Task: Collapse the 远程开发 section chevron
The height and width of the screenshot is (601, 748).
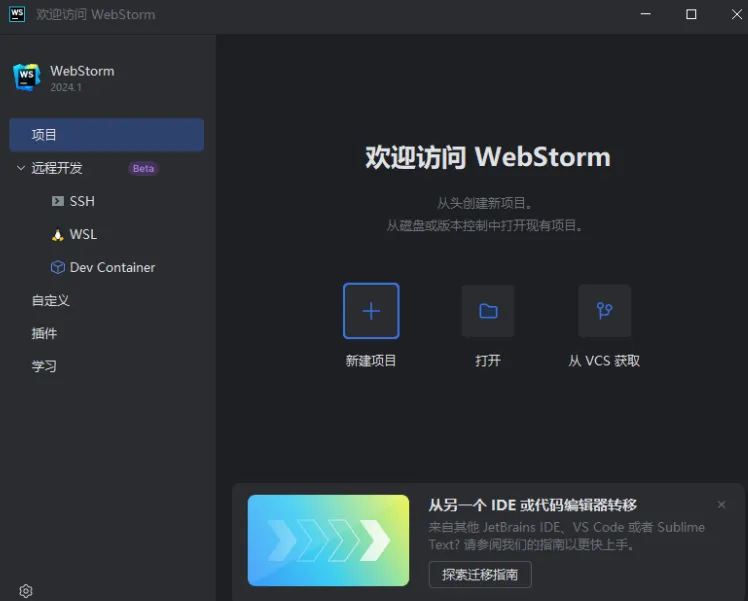Action: click(21, 168)
